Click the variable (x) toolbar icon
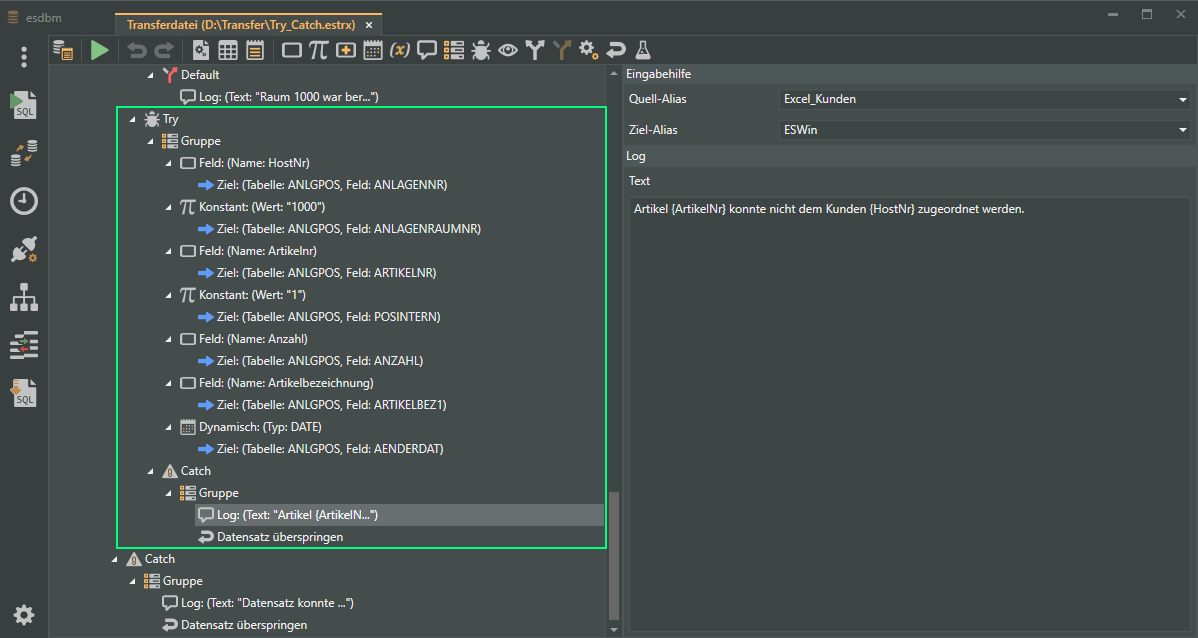Image resolution: width=1198 pixels, height=638 pixels. [x=400, y=50]
